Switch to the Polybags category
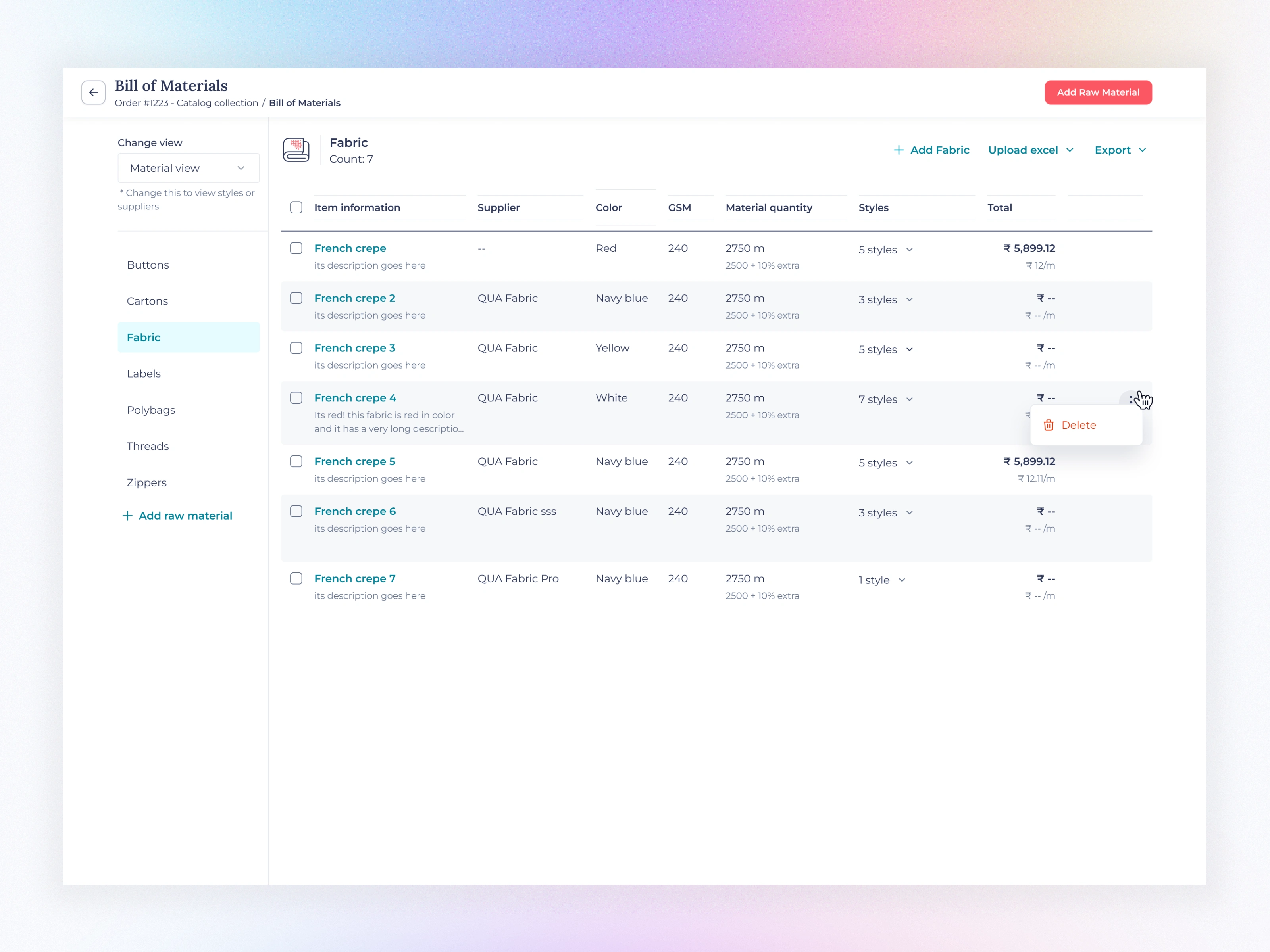1270x952 pixels. click(151, 410)
